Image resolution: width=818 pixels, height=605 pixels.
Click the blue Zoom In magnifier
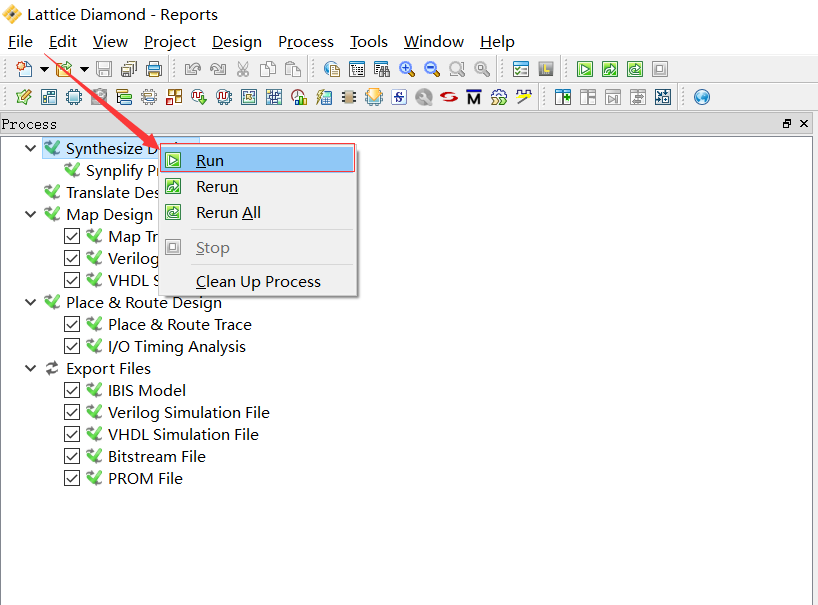407,69
